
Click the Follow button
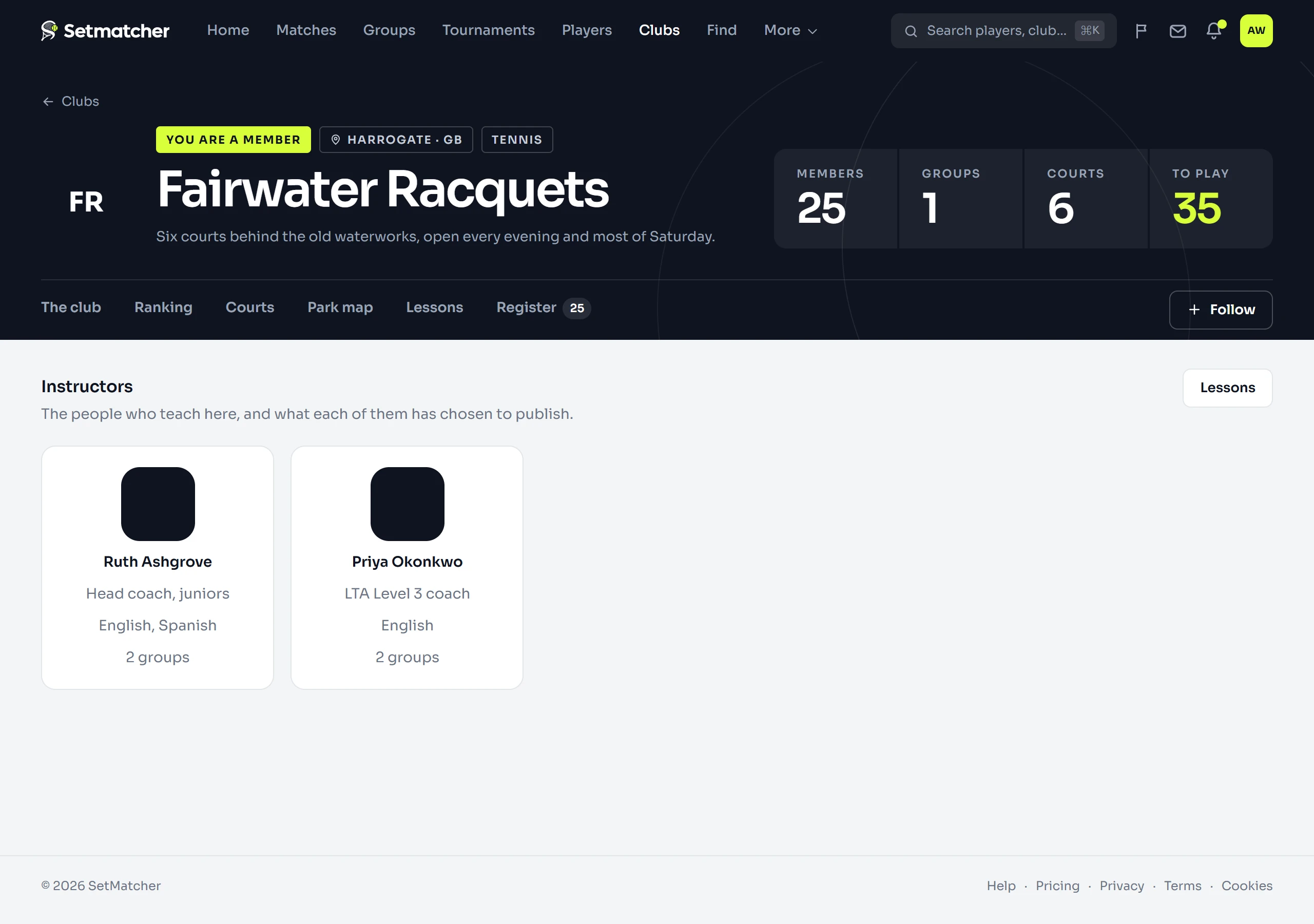click(x=1220, y=310)
